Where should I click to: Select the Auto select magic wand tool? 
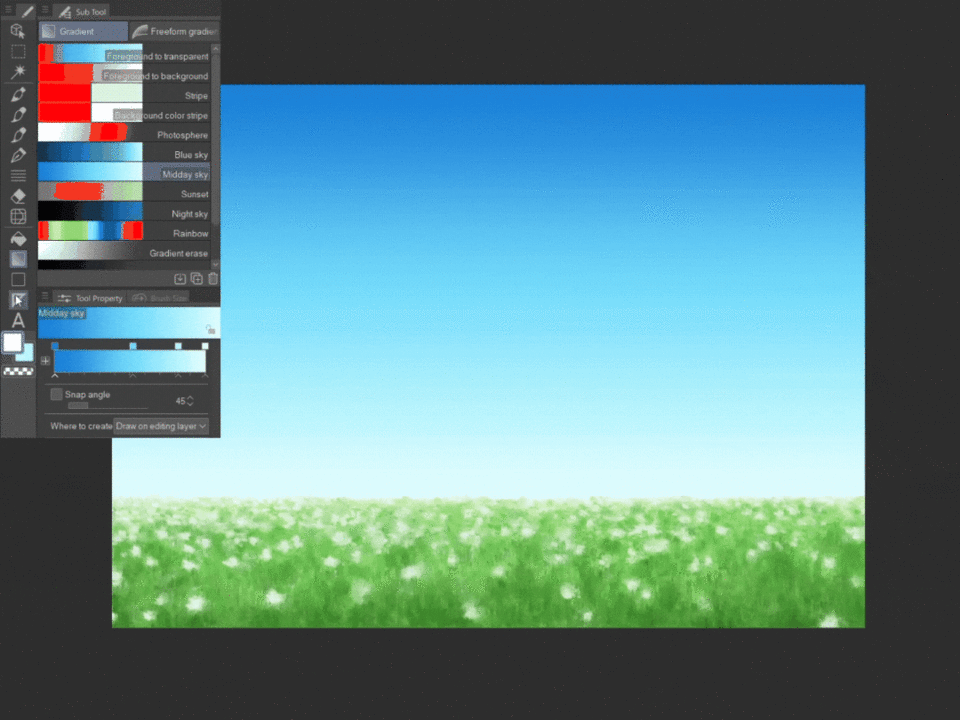(18, 72)
